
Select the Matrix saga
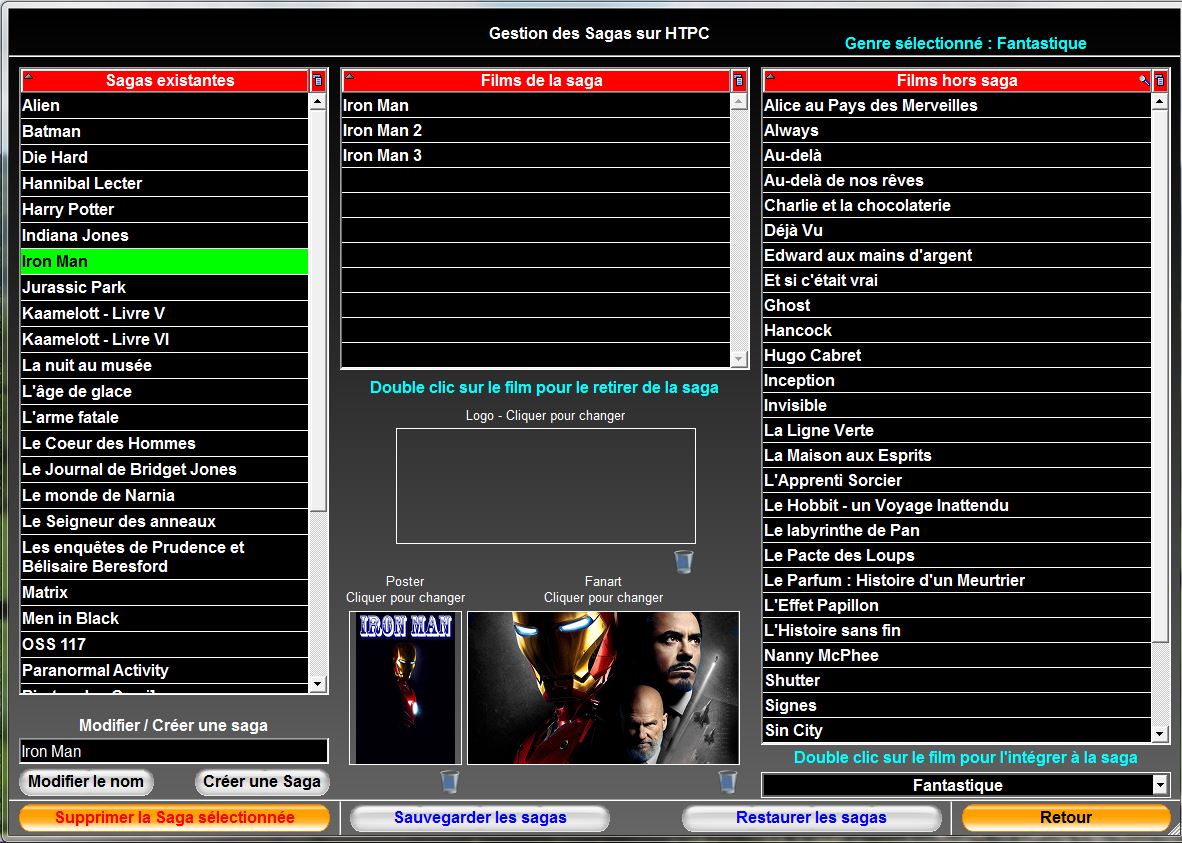tap(164, 593)
